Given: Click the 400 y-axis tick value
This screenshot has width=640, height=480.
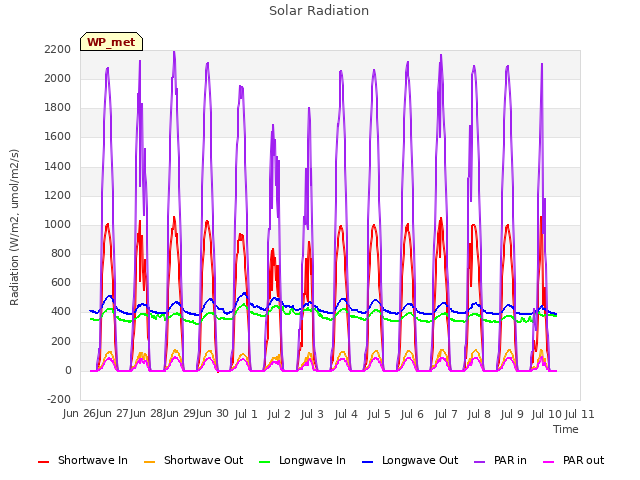Looking at the screenshot, I should pyautogui.click(x=61, y=312).
